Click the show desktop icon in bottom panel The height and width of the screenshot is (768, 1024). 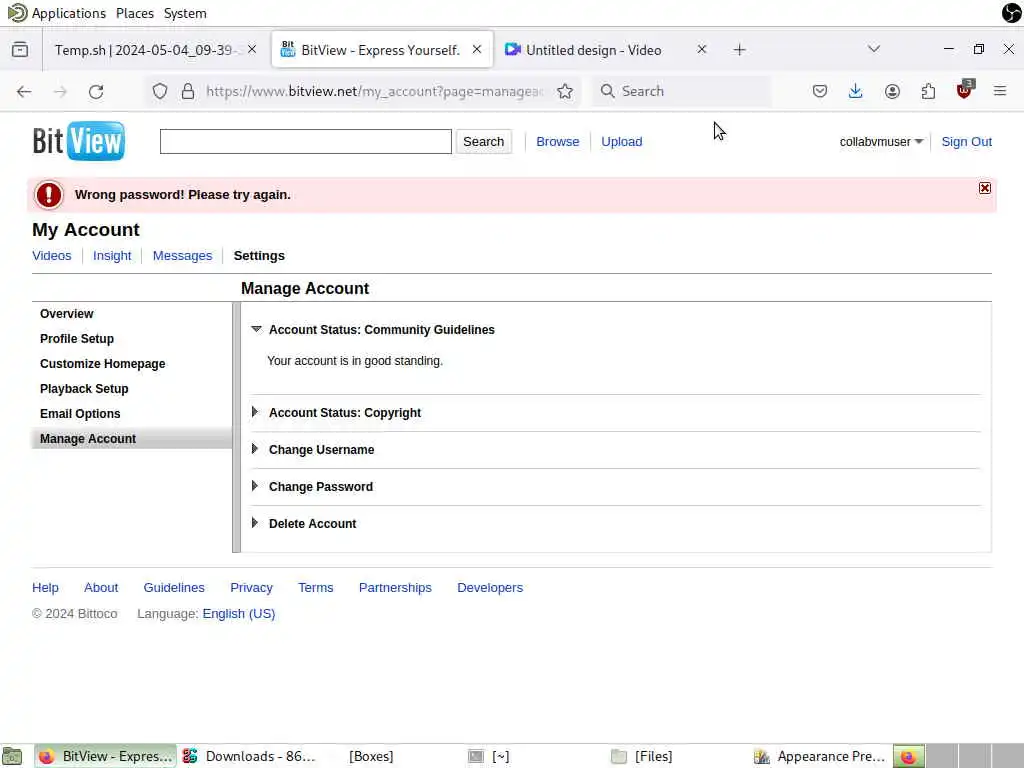(12, 756)
